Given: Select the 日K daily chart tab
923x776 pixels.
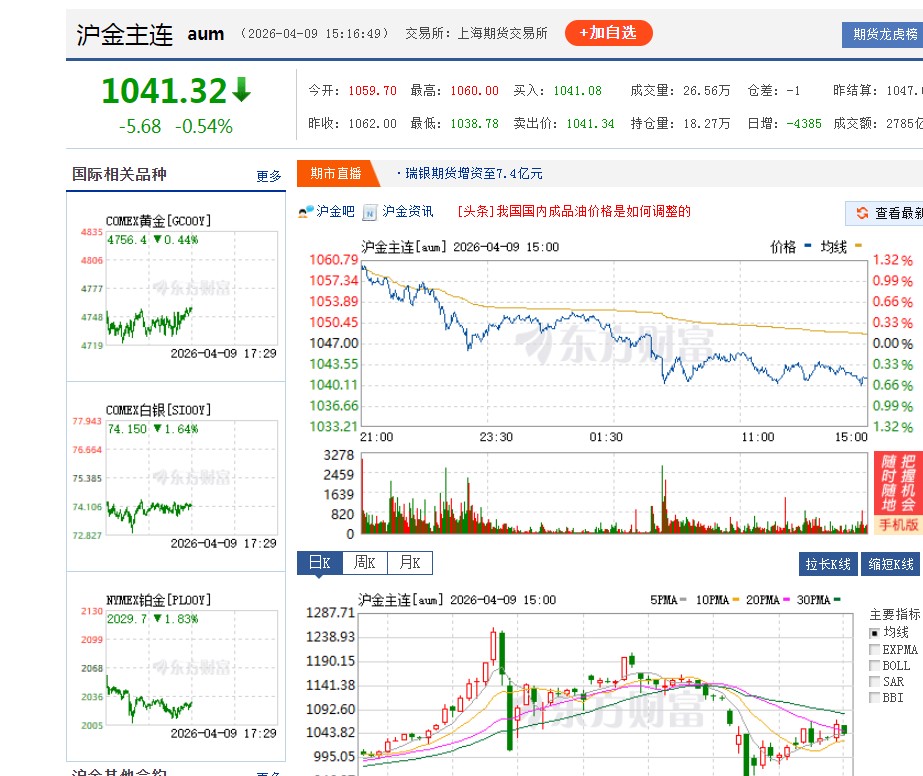Looking at the screenshot, I should 318,562.
